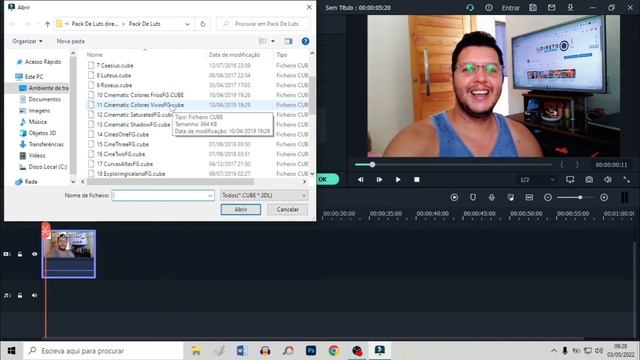Click the Entrar login button
640x360 pixels.
point(511,8)
